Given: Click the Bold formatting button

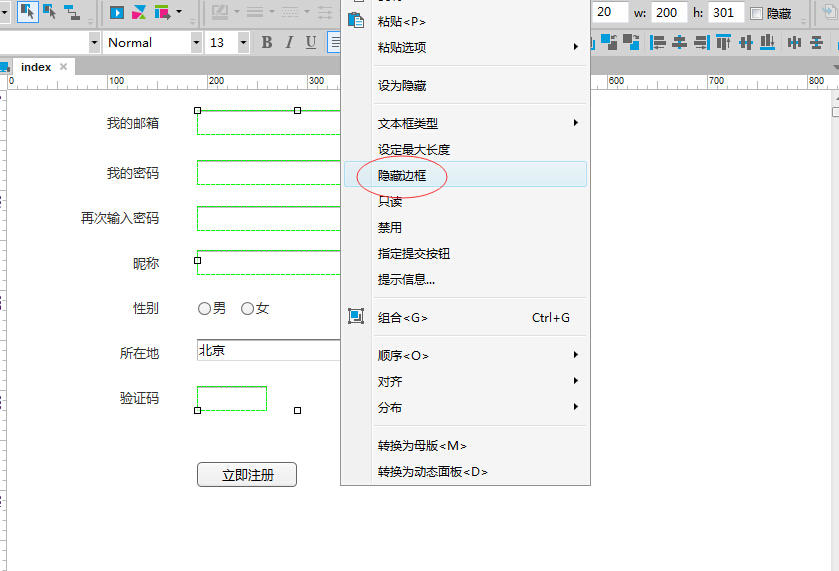Looking at the screenshot, I should pos(267,42).
